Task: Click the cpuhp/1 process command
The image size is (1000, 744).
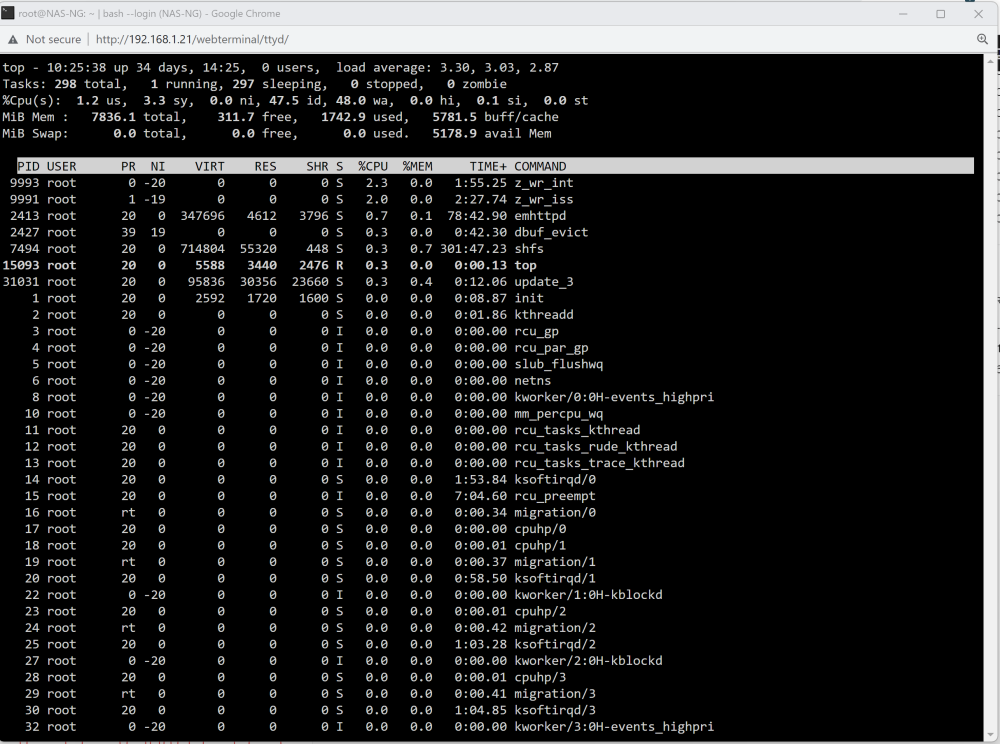Action: [540, 546]
